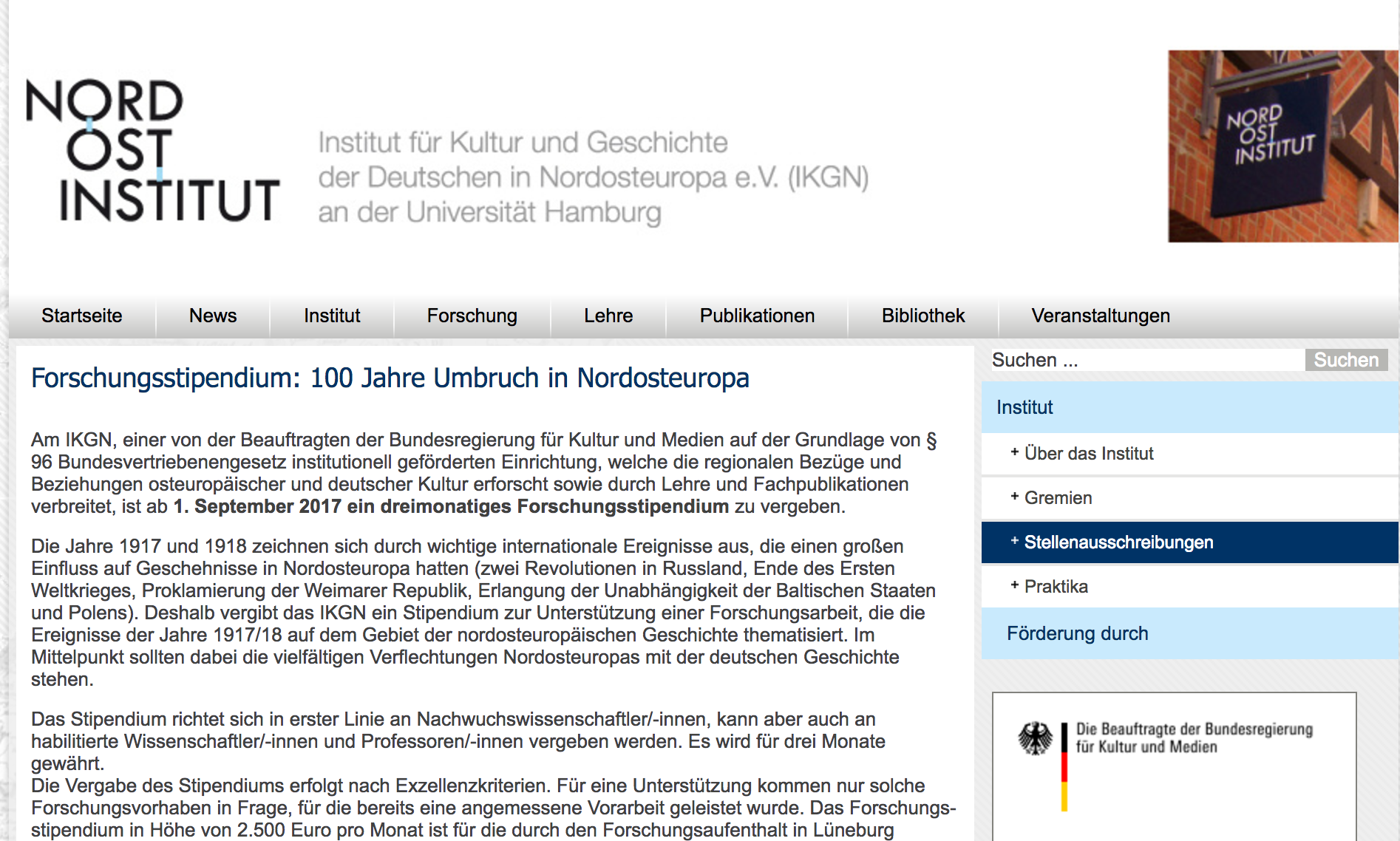Screen dimensions: 1400x841
Task: Open the Forschung section
Action: coord(472,316)
